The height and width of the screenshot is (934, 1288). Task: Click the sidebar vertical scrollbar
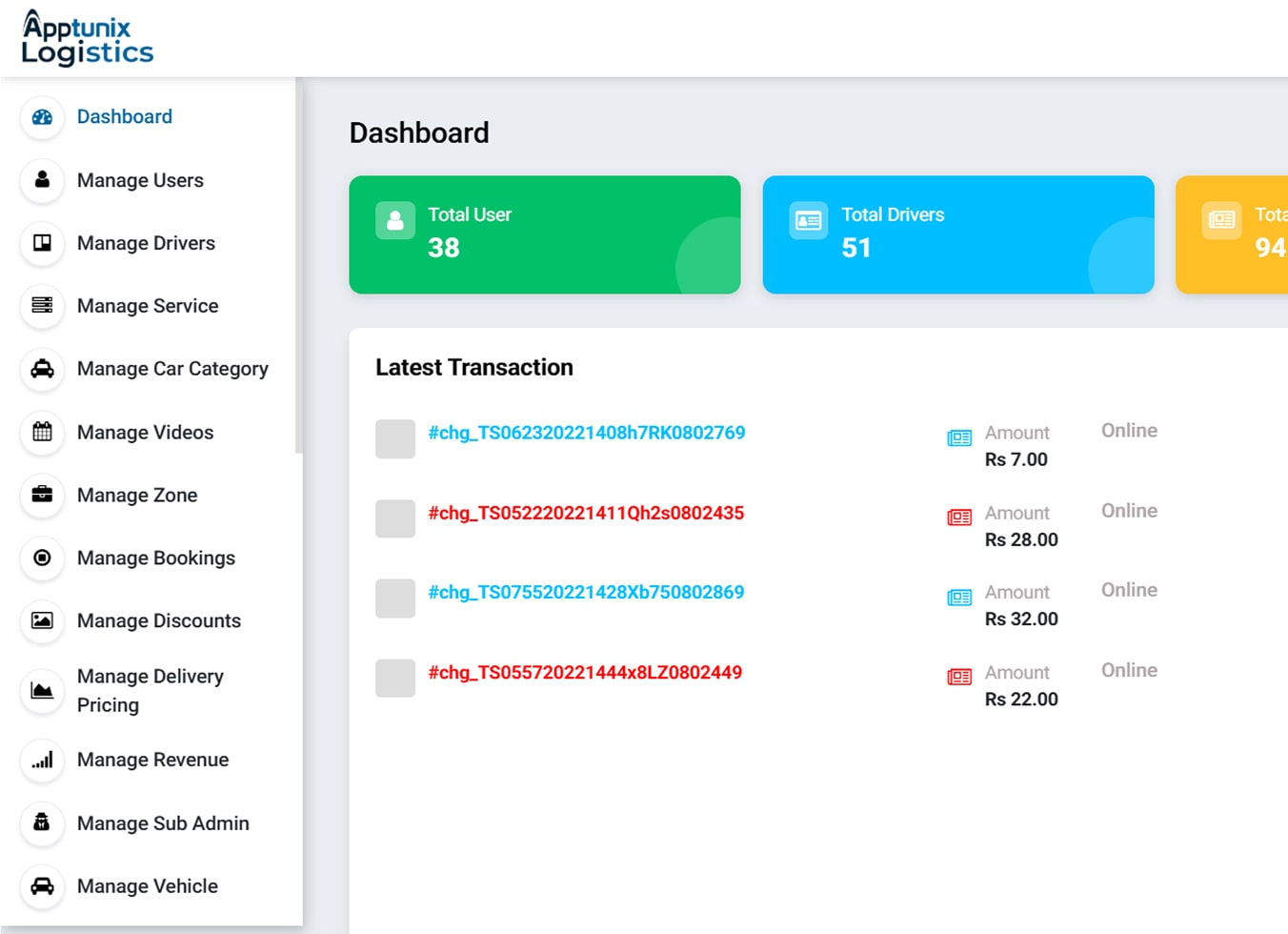[299, 267]
